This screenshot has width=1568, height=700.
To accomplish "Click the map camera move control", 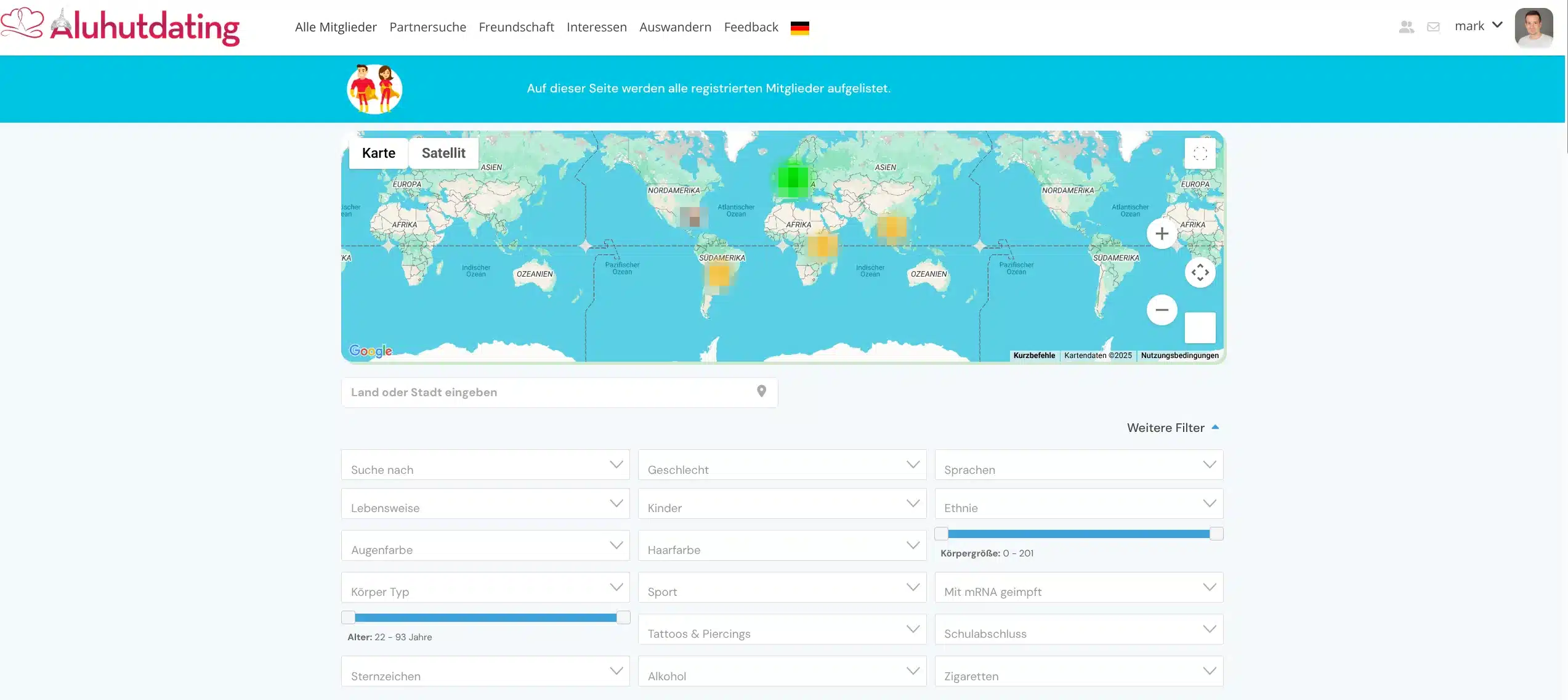I will point(1200,272).
